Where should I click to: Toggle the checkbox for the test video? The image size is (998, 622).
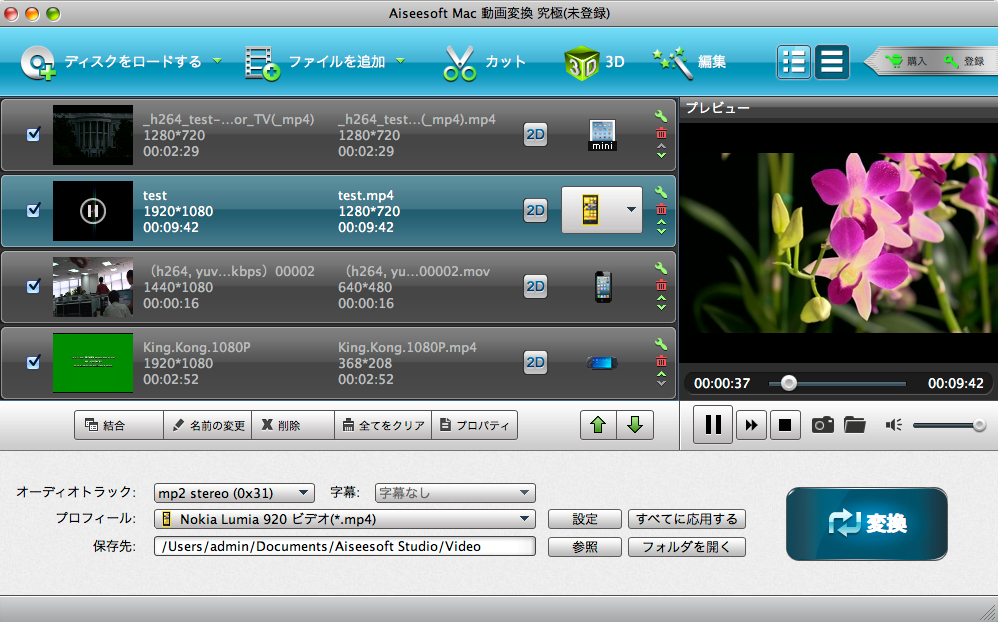point(33,210)
